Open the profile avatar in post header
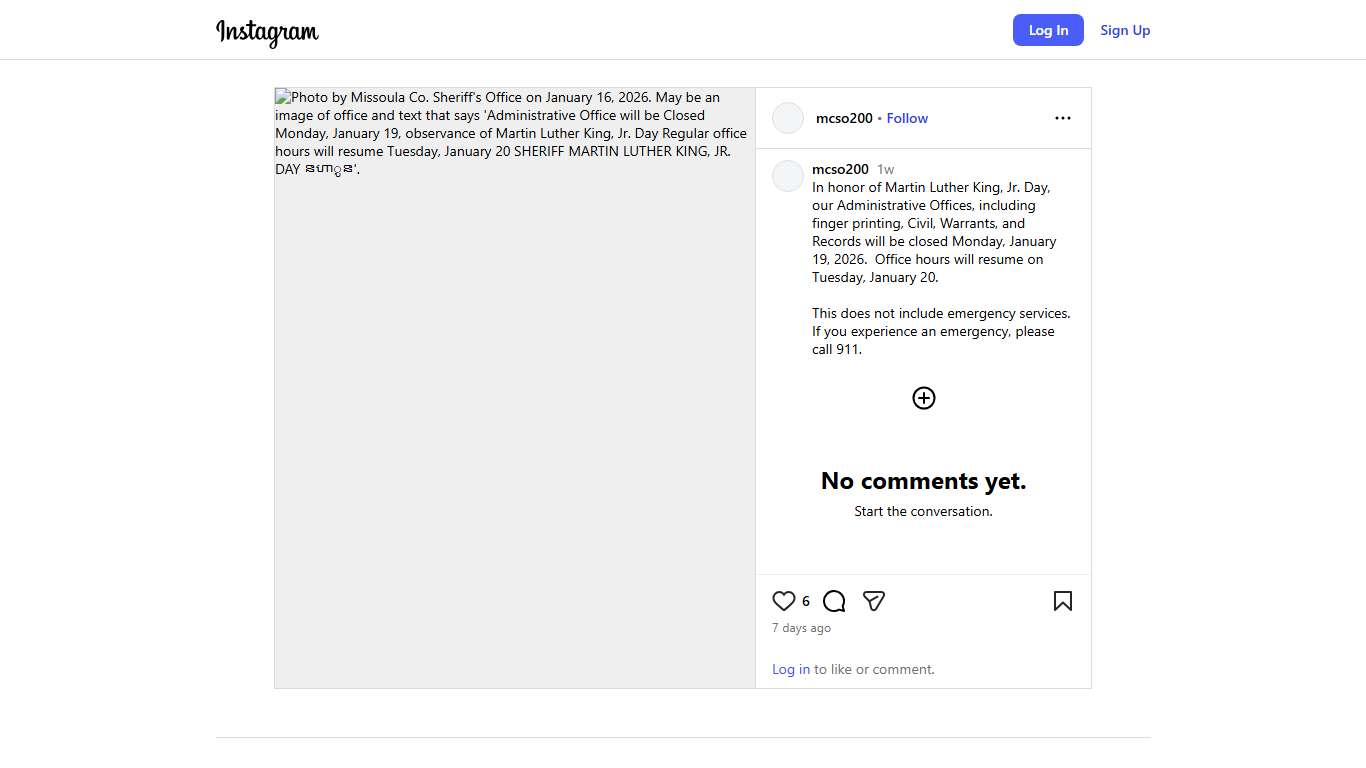1366x768 pixels. tap(788, 118)
